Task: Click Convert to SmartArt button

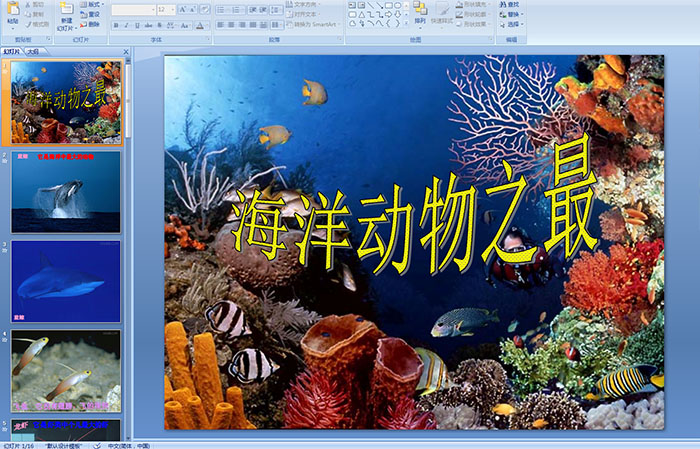Action: [313, 24]
